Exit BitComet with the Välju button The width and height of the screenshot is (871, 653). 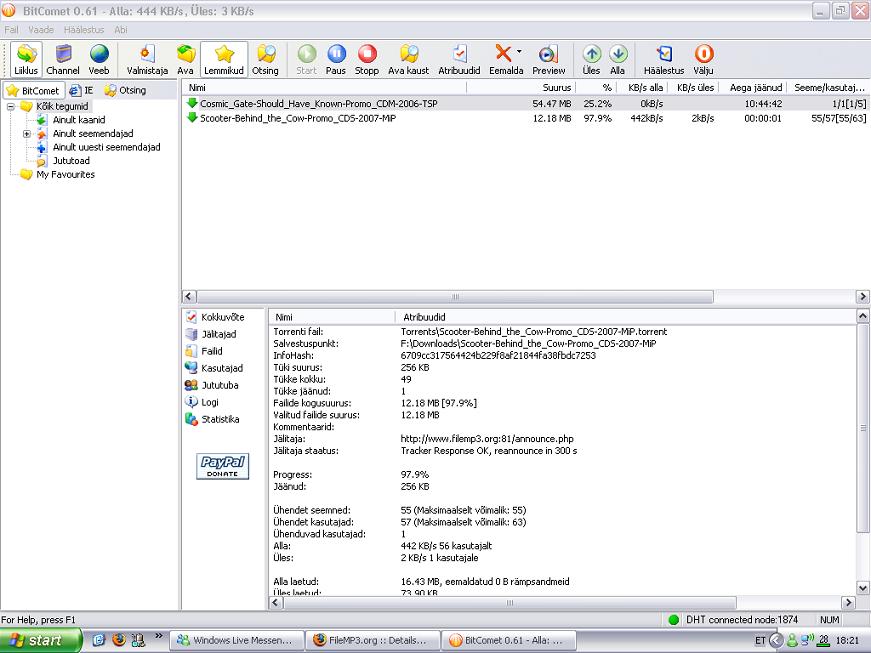(x=703, y=59)
